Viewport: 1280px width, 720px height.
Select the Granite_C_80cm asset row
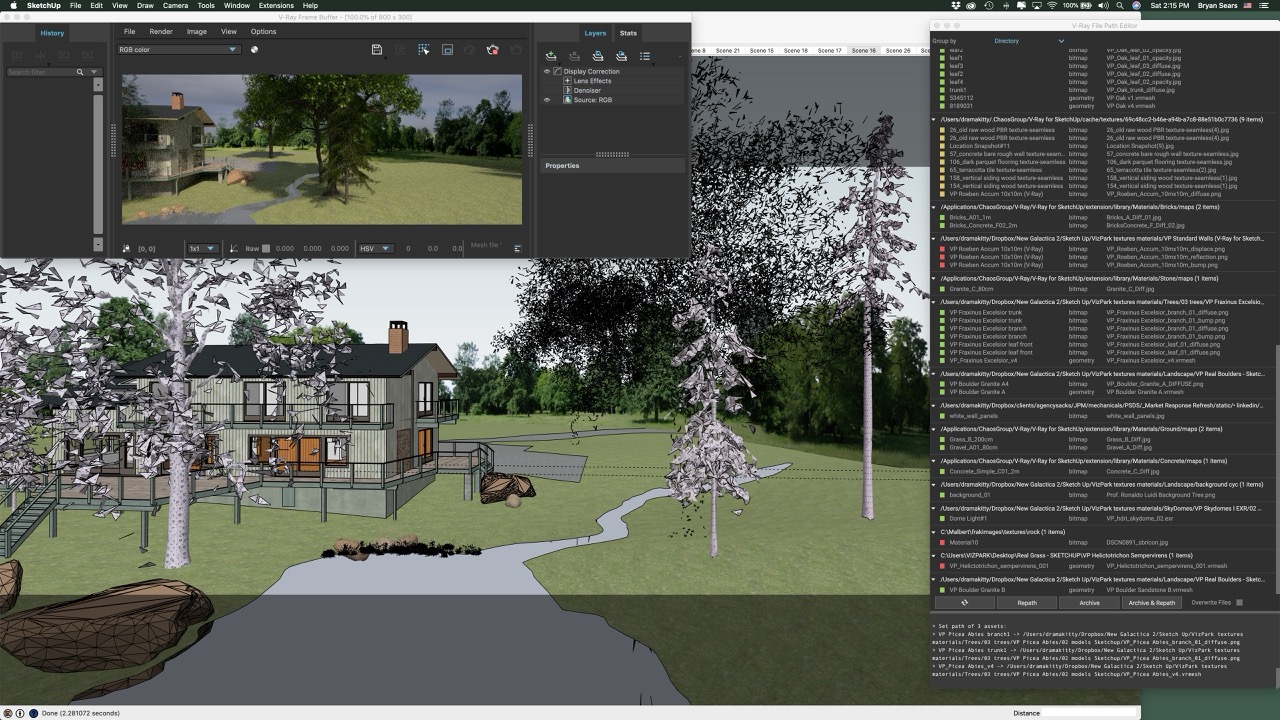point(1100,289)
